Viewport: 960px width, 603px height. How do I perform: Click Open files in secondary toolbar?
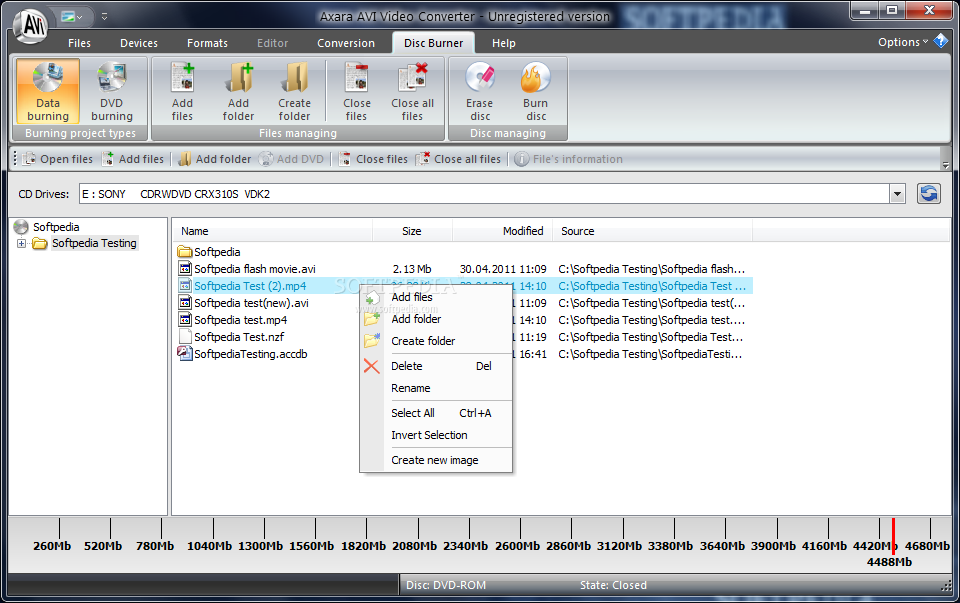(58, 159)
